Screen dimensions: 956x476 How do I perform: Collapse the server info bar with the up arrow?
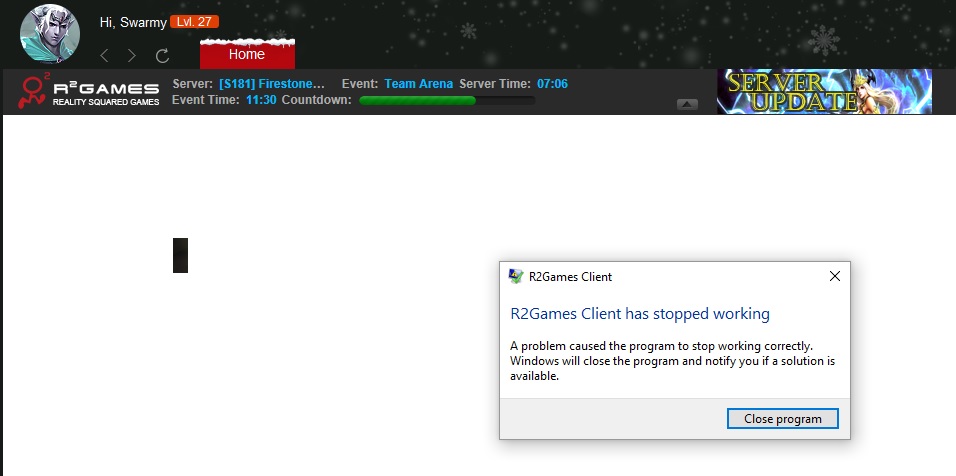[x=687, y=104]
